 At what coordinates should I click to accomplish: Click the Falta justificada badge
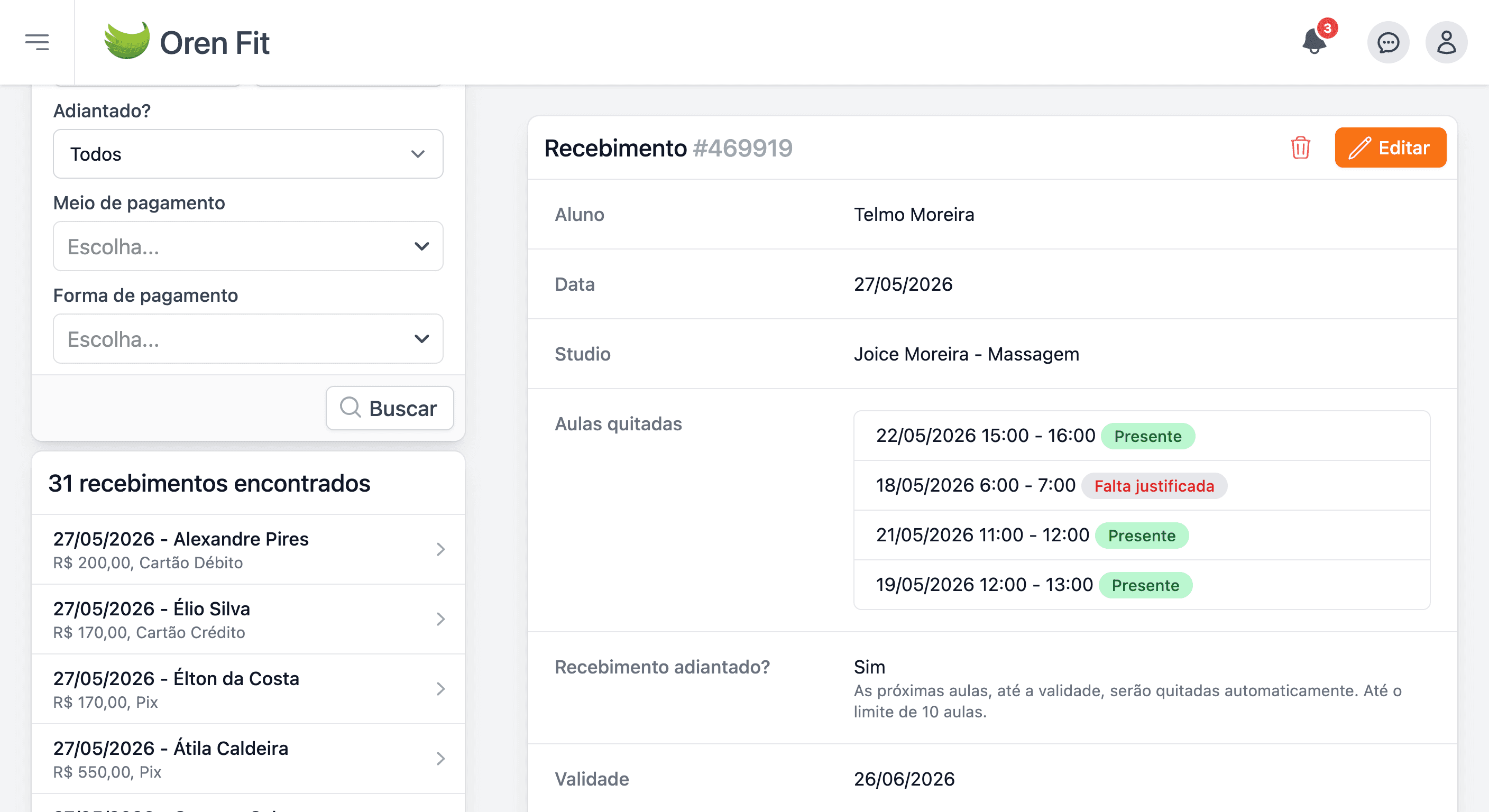1154,486
